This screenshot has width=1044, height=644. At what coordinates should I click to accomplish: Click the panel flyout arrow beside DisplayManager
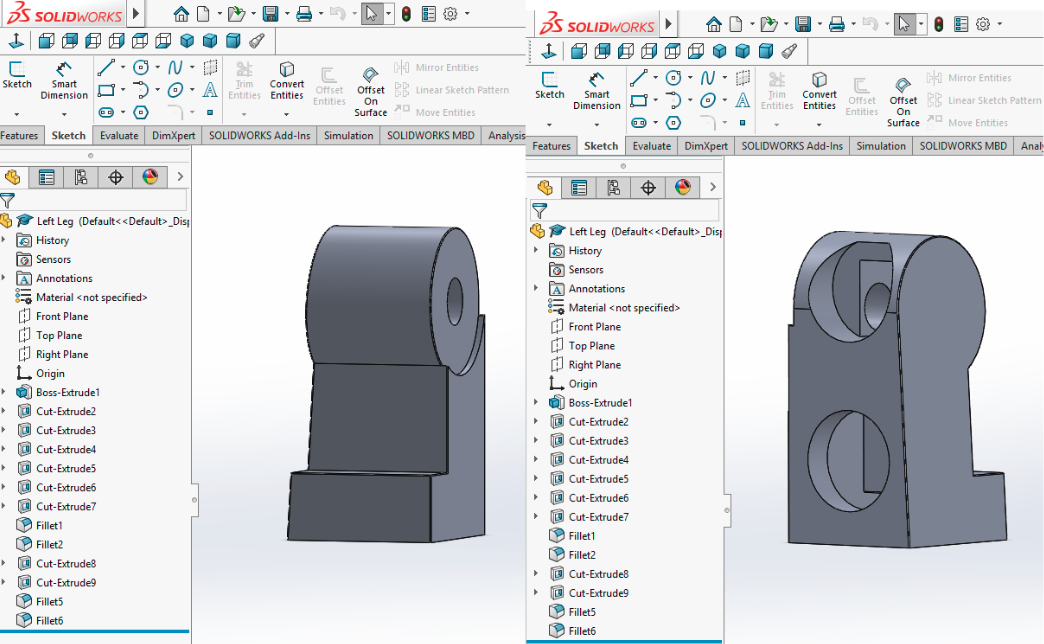coord(180,177)
